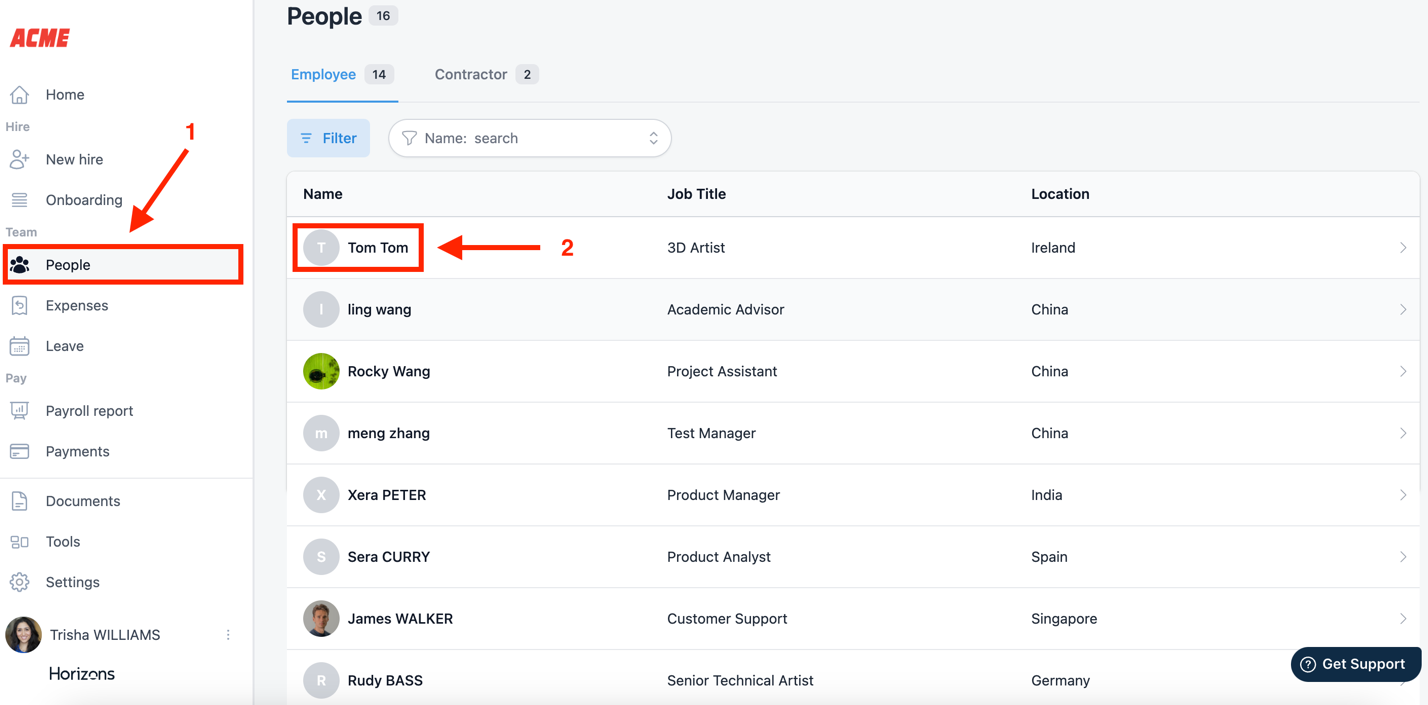
Task: Click the Leave calendar icon
Action: click(x=19, y=346)
